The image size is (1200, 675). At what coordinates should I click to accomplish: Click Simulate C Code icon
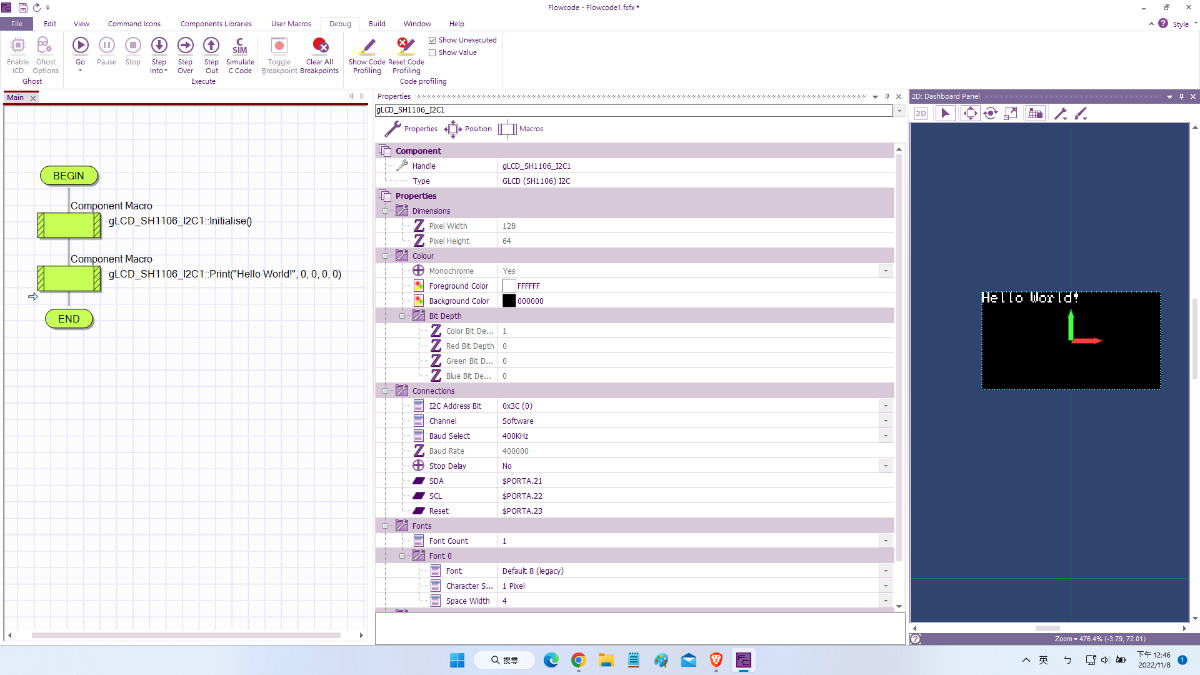tap(240, 45)
